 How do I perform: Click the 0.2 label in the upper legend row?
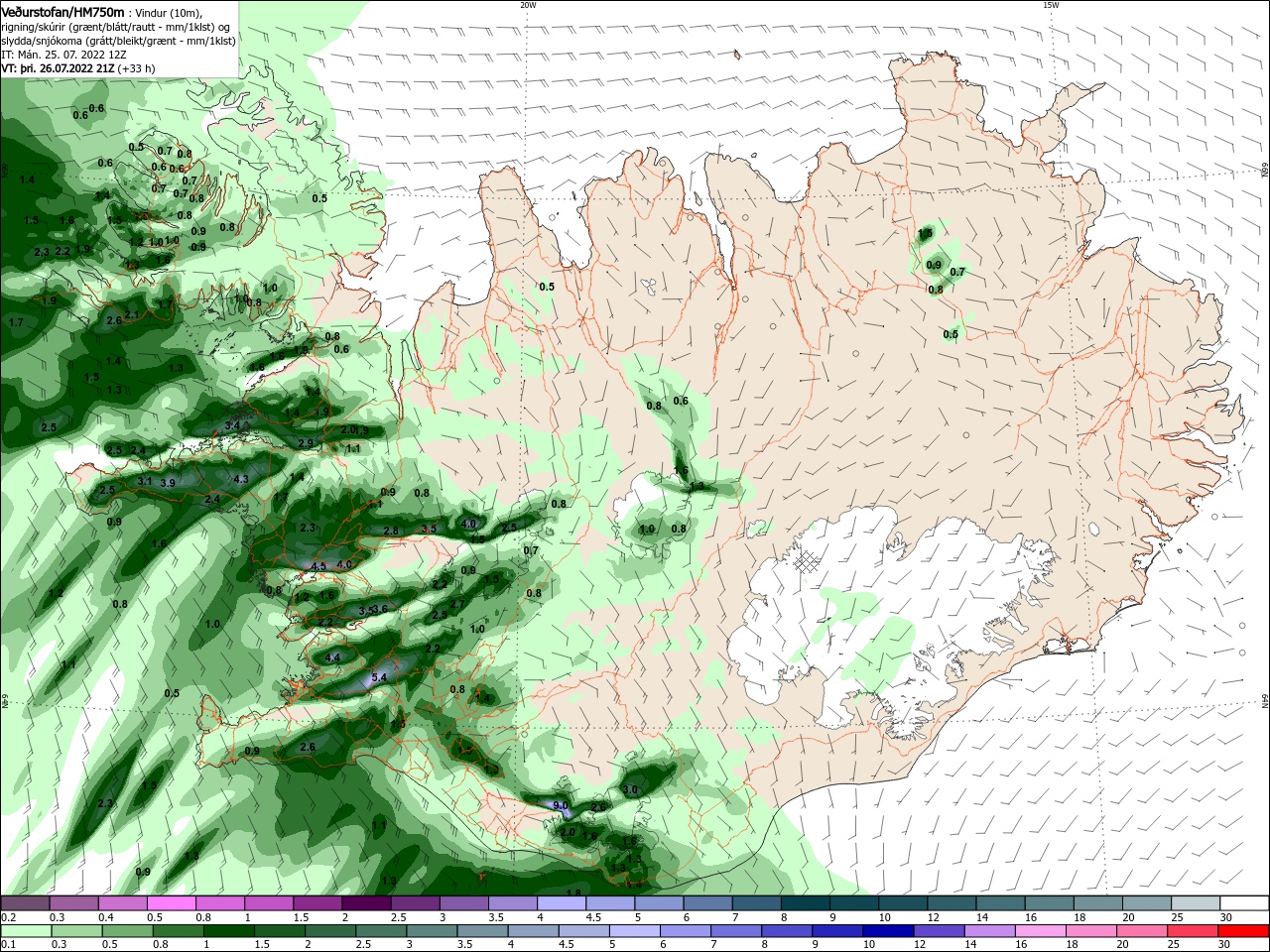[8, 918]
